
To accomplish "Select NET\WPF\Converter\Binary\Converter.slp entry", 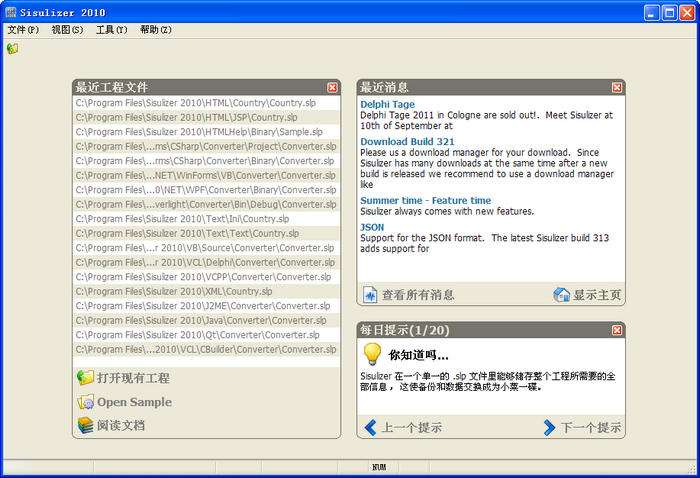I will click(206, 190).
